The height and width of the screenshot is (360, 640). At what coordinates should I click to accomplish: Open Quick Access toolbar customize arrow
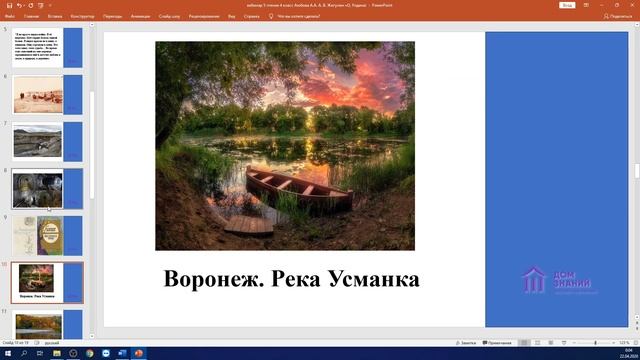50,5
